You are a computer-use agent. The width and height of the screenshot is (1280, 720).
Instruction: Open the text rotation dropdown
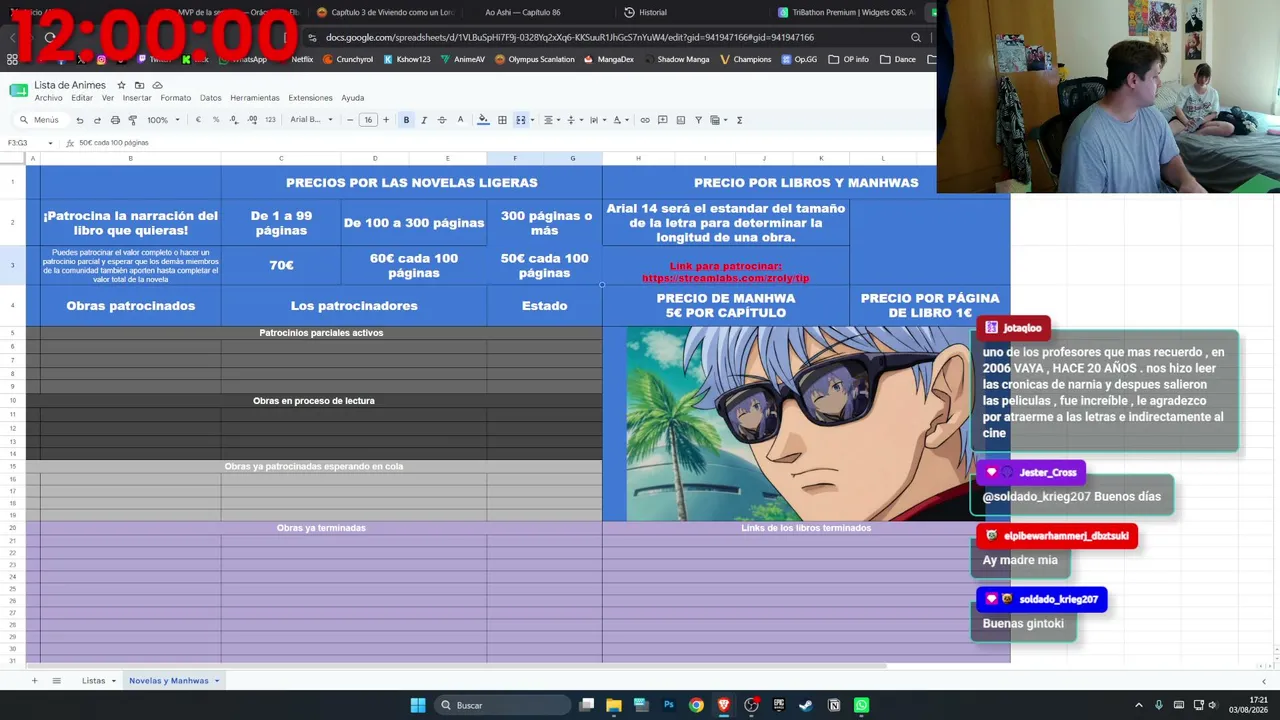pyautogui.click(x=619, y=120)
